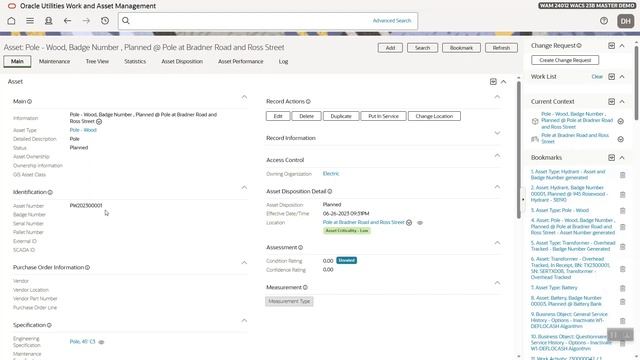Switch to the Statistics tab
Screen dimensions: 640x360
(x=135, y=61)
